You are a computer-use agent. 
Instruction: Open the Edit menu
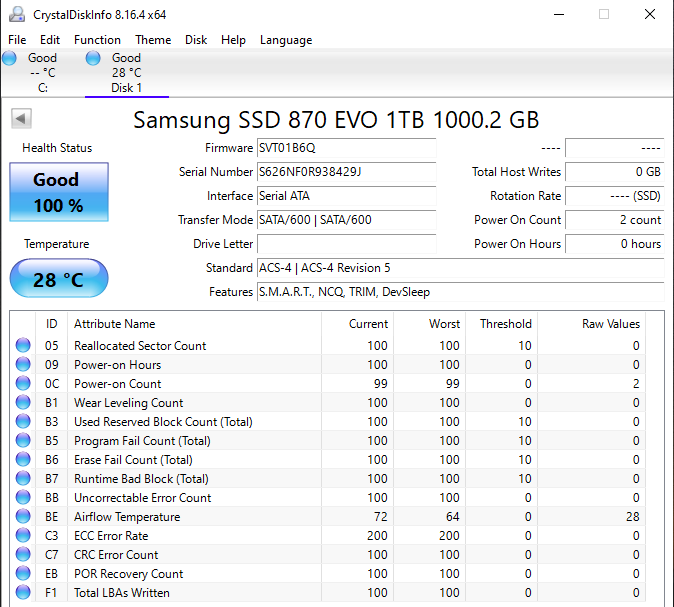50,40
